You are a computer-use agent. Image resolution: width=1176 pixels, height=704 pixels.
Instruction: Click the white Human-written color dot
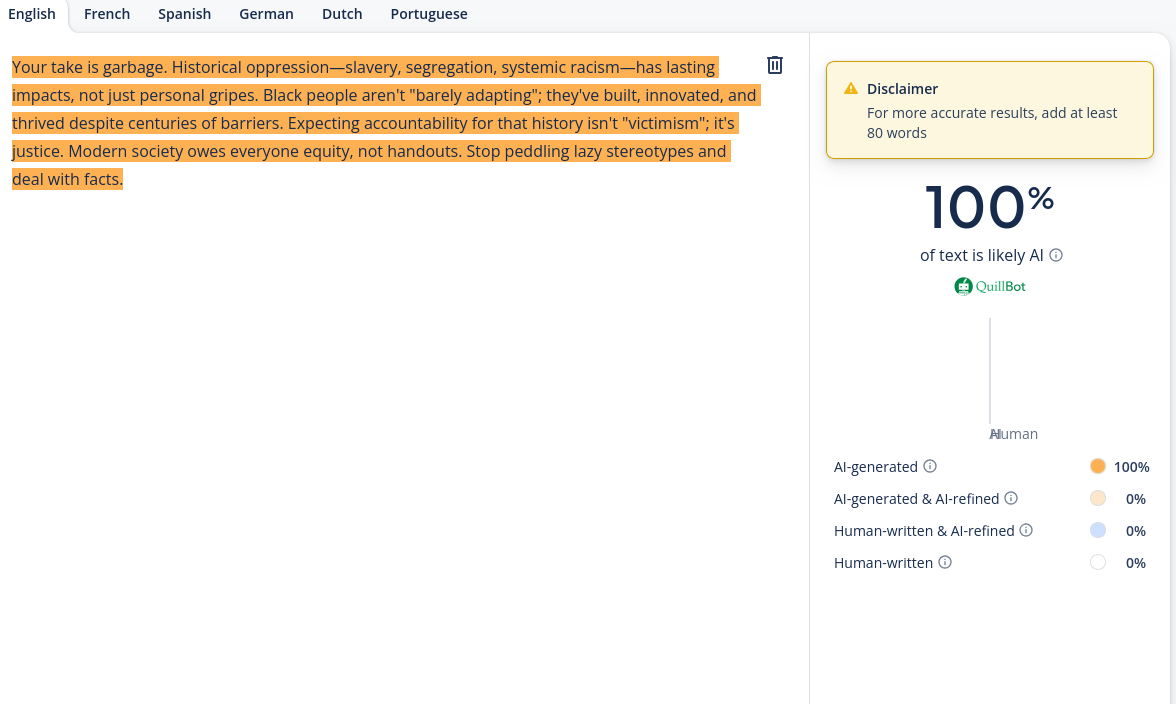pos(1097,562)
